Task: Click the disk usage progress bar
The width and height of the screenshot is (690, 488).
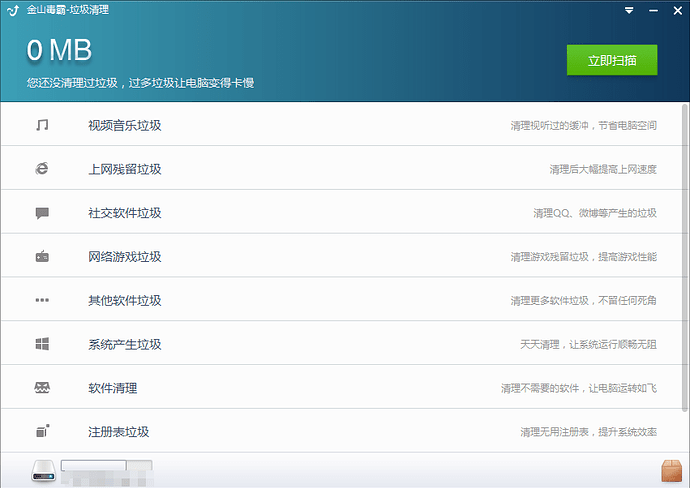Action: tap(106, 466)
